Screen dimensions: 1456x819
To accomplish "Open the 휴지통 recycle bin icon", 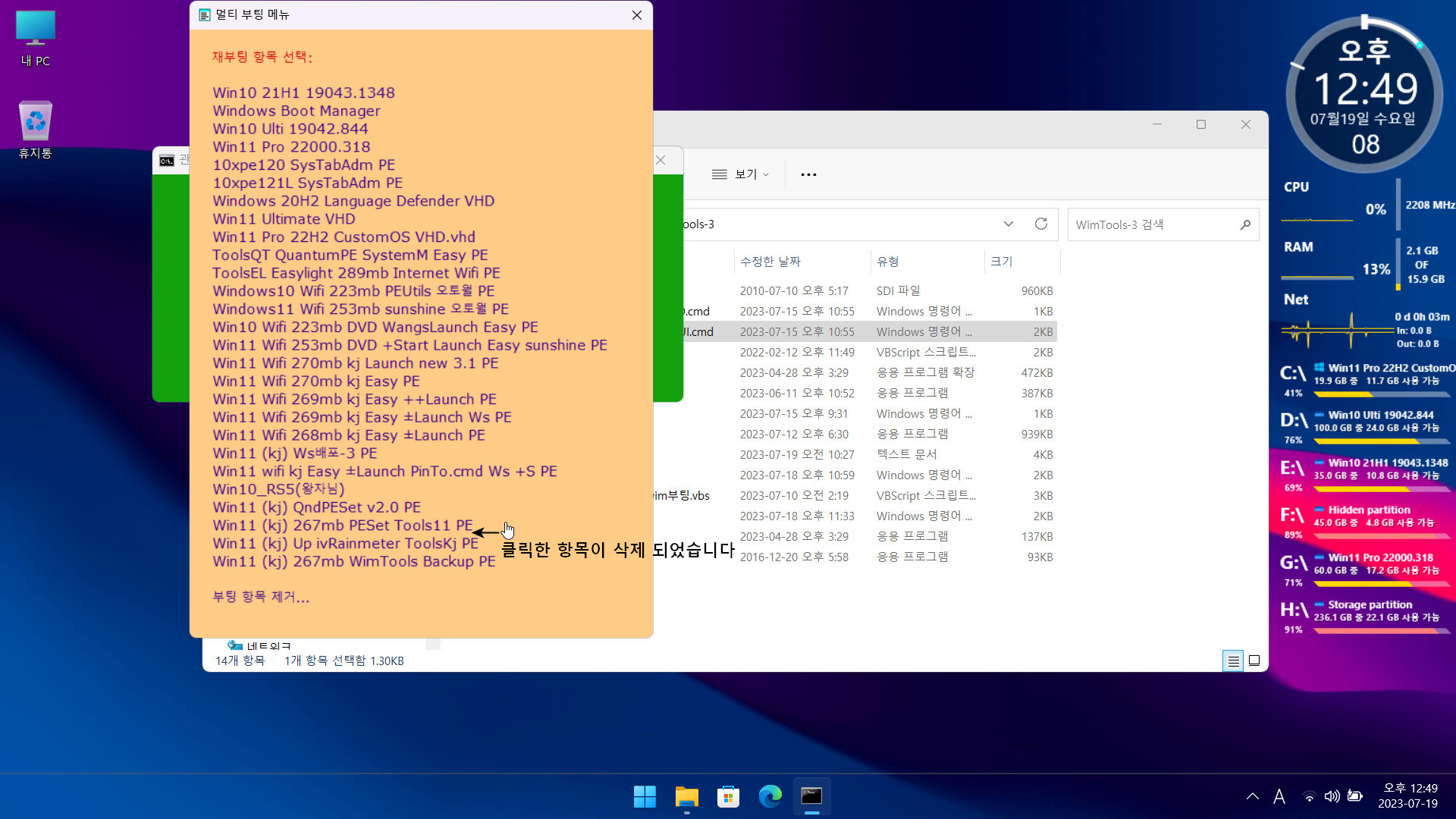I will click(x=36, y=130).
